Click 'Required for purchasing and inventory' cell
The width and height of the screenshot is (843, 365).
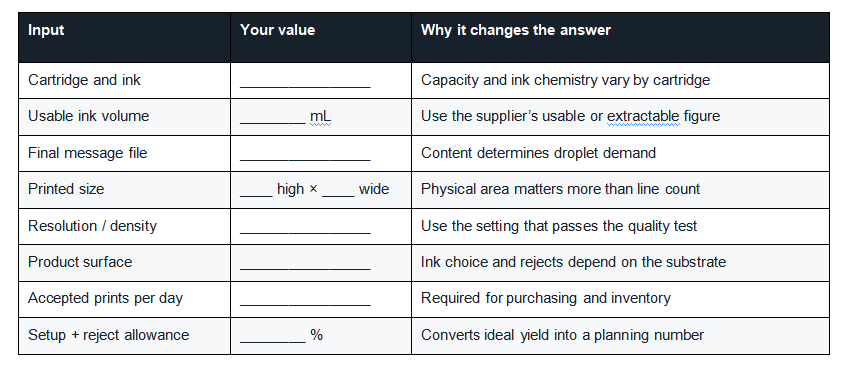pos(620,299)
